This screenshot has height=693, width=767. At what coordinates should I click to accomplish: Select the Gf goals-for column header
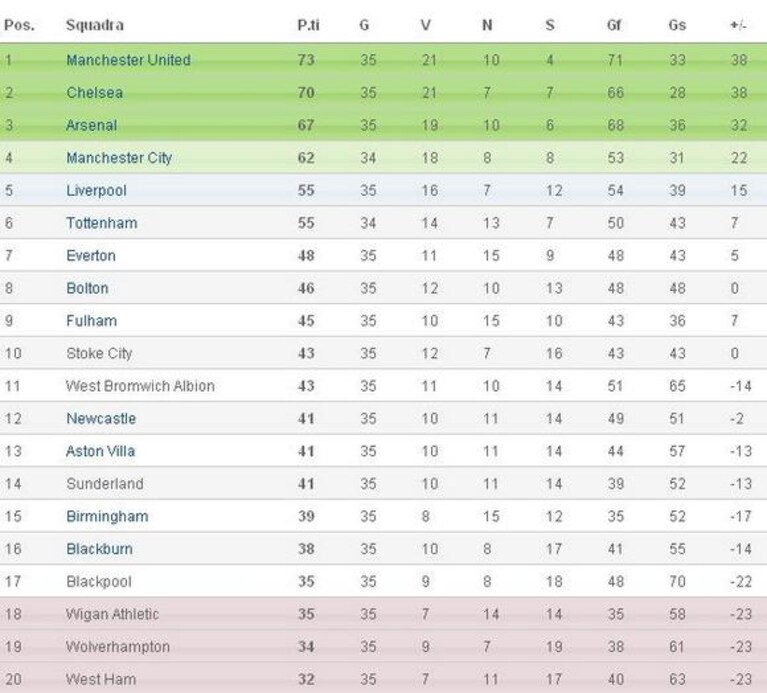tap(614, 25)
